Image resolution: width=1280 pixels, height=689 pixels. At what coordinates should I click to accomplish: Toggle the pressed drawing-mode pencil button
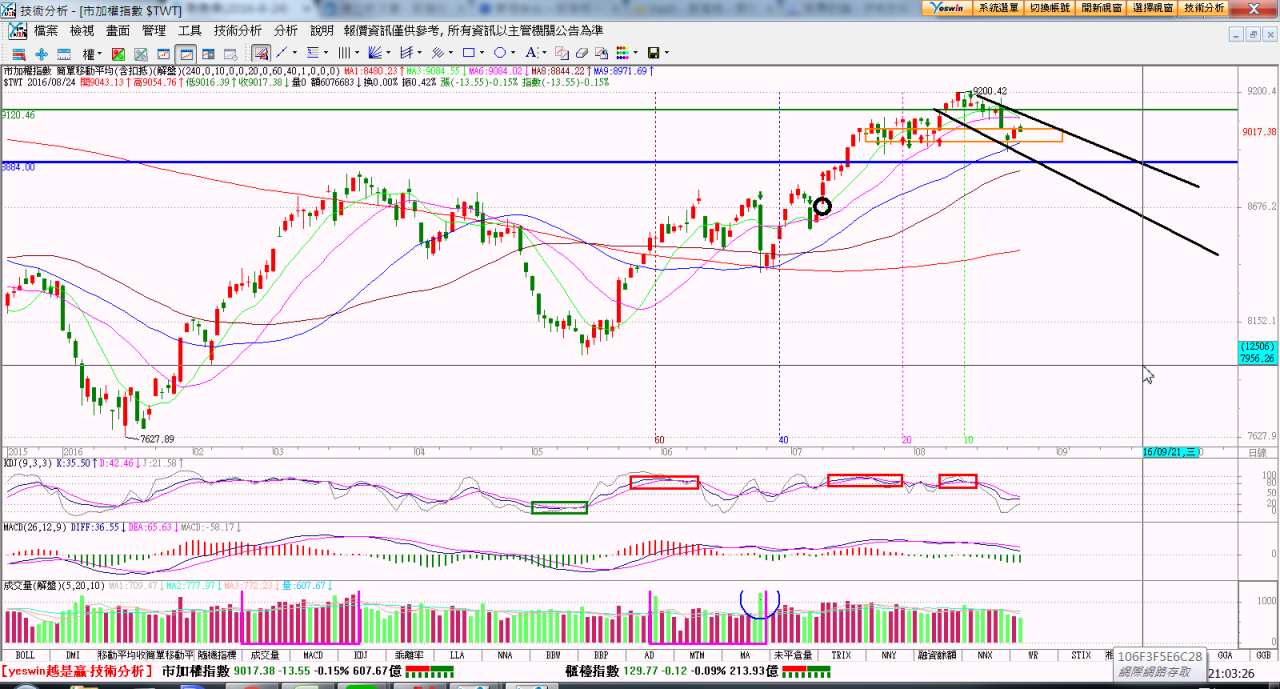point(260,53)
